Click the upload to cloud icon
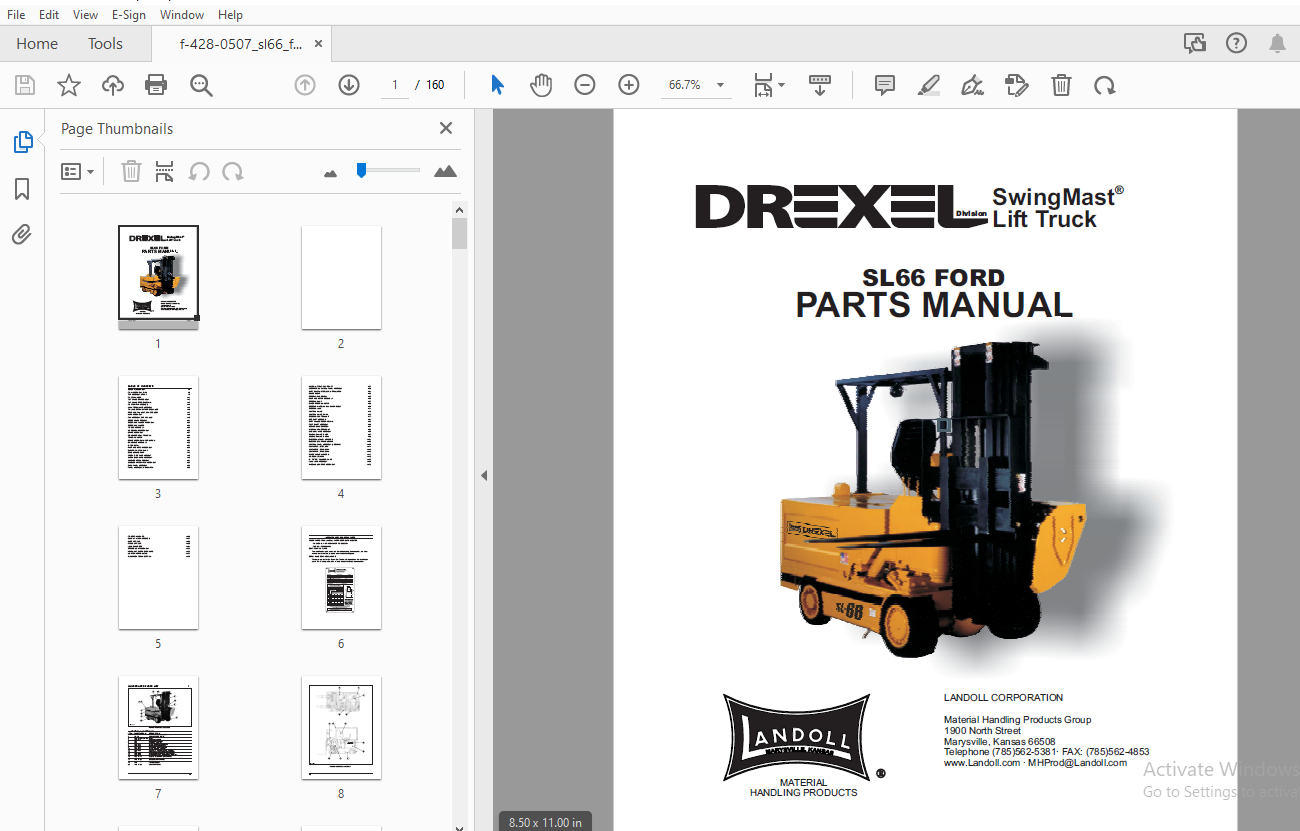 pyautogui.click(x=112, y=86)
